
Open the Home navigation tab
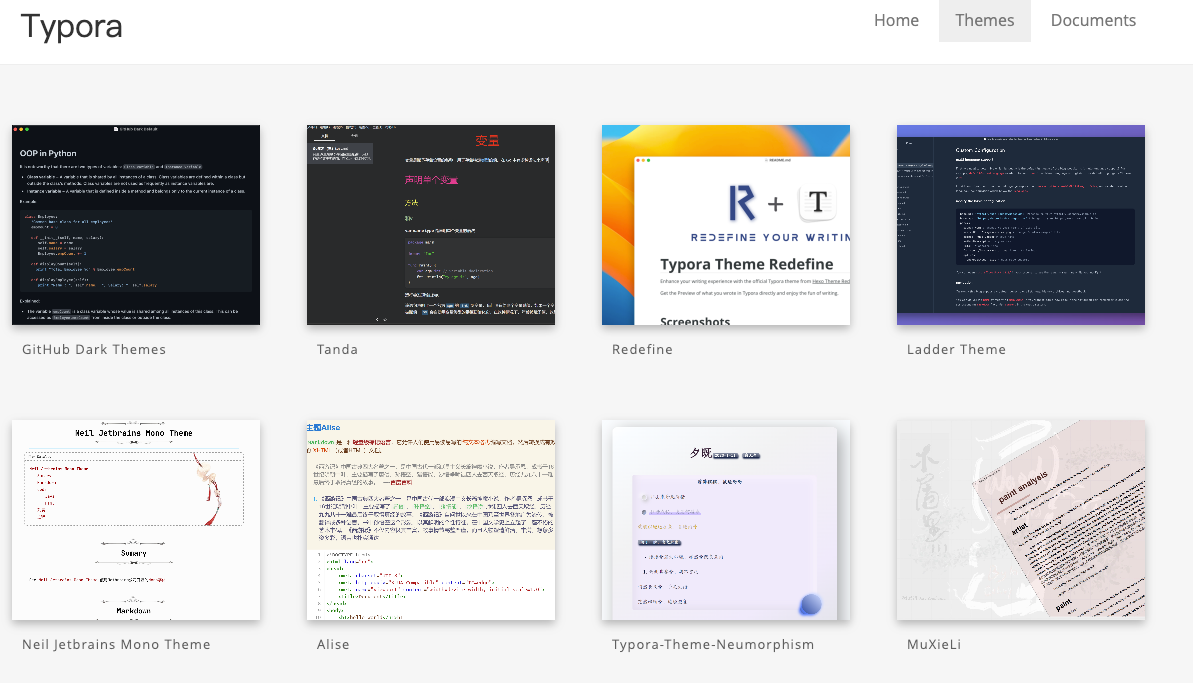click(x=896, y=20)
